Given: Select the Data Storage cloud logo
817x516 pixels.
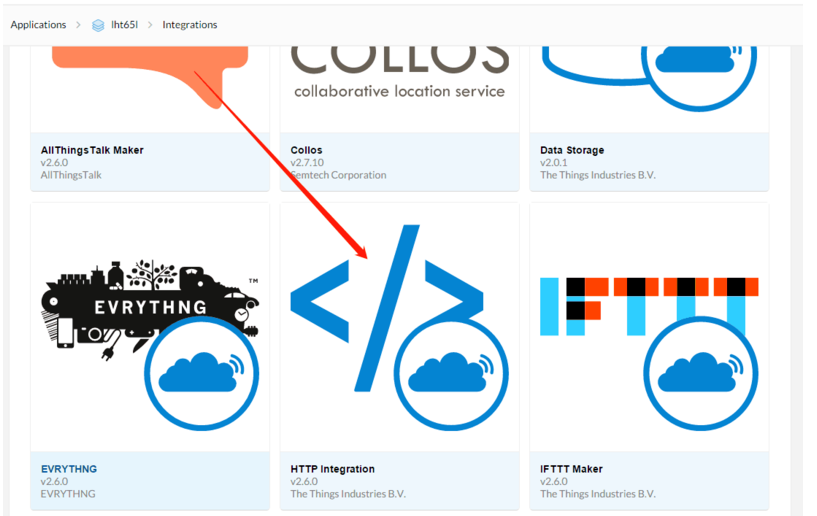Looking at the screenshot, I should pos(649,78).
